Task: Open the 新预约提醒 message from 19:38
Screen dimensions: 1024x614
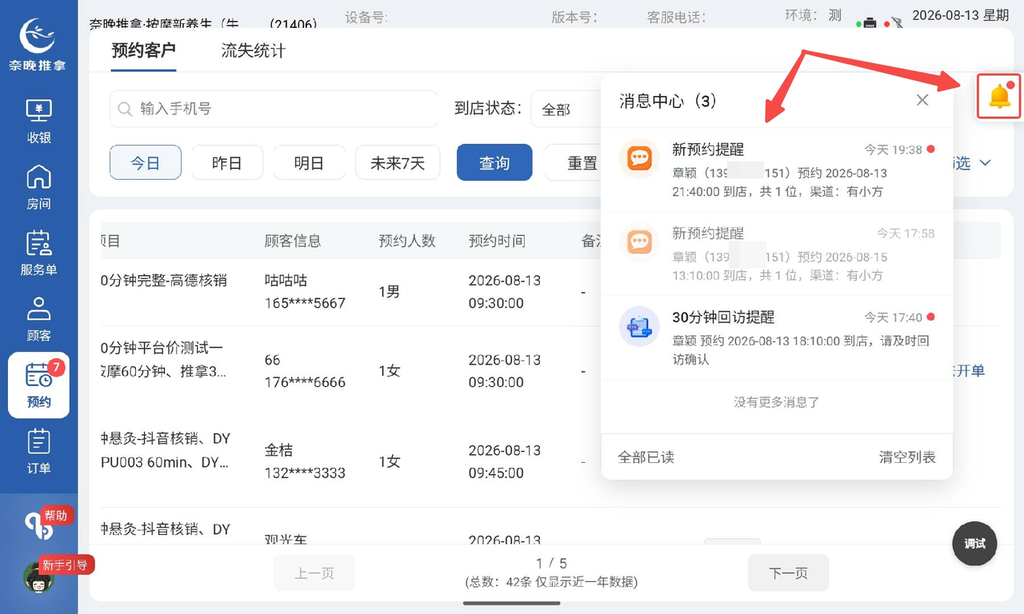Action: point(776,170)
